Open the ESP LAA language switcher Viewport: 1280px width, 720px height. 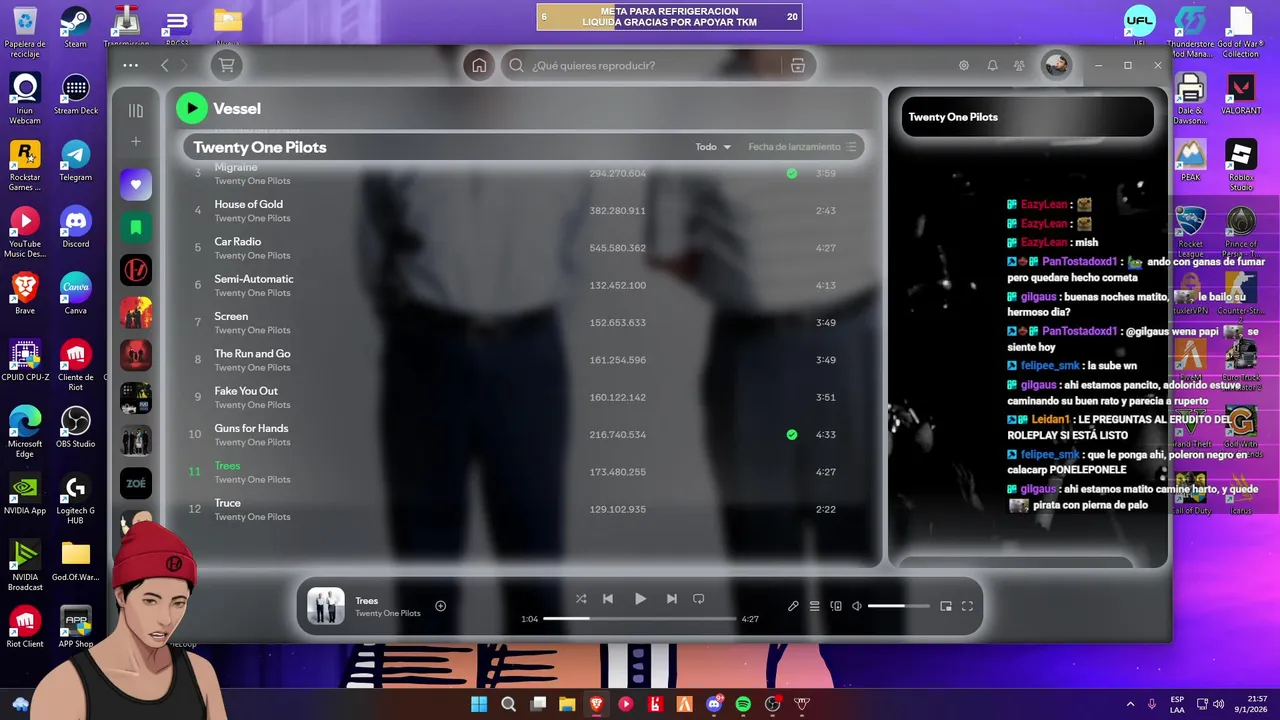pyautogui.click(x=1177, y=704)
